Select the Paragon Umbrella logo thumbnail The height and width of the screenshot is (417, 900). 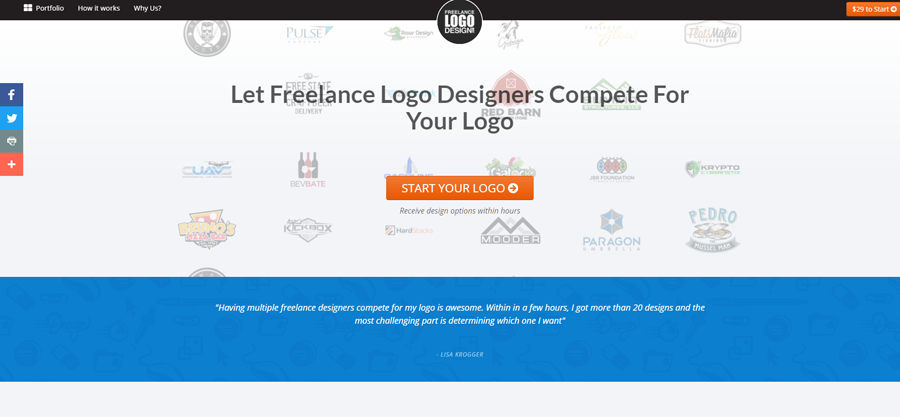pos(611,230)
